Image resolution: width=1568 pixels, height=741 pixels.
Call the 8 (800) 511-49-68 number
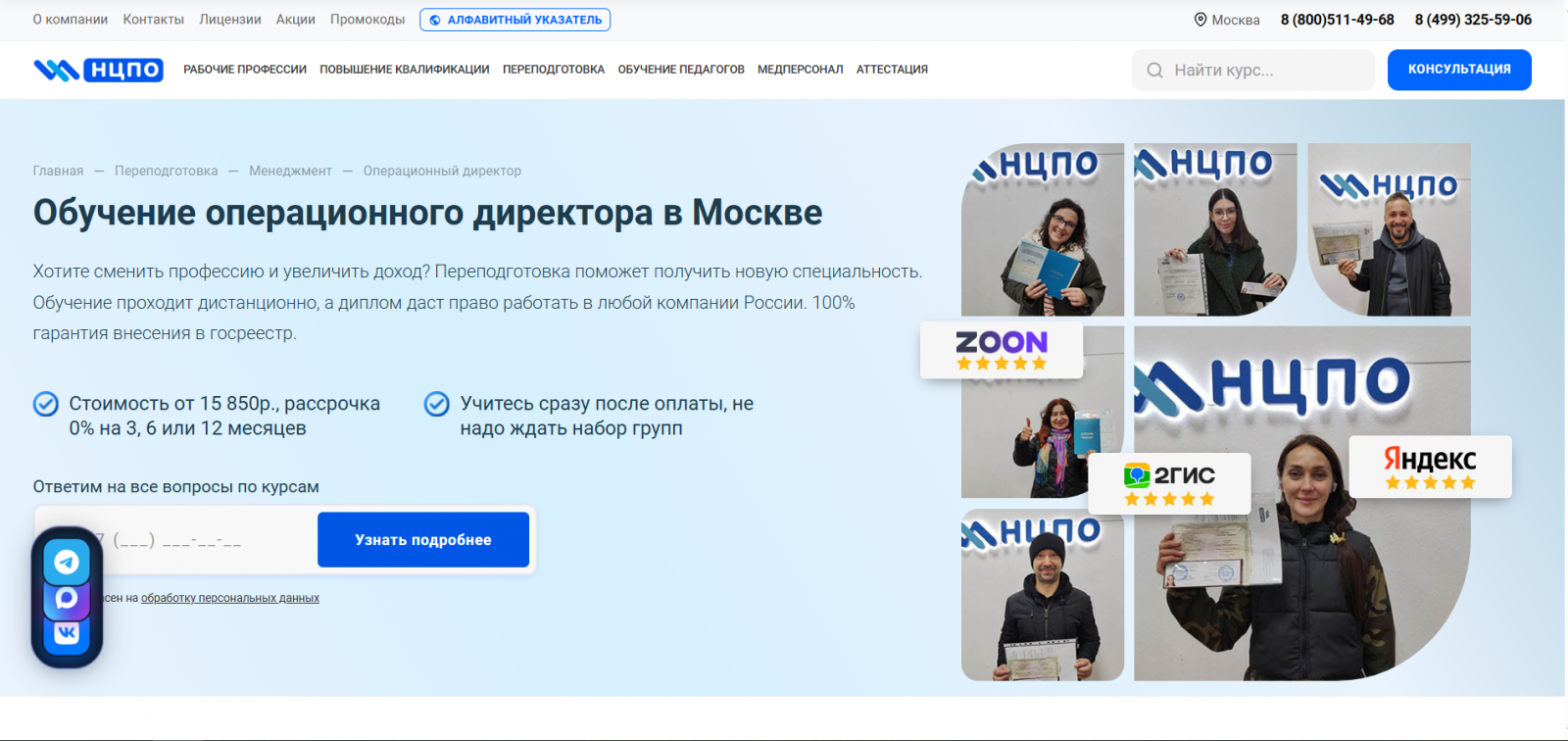(x=1338, y=20)
